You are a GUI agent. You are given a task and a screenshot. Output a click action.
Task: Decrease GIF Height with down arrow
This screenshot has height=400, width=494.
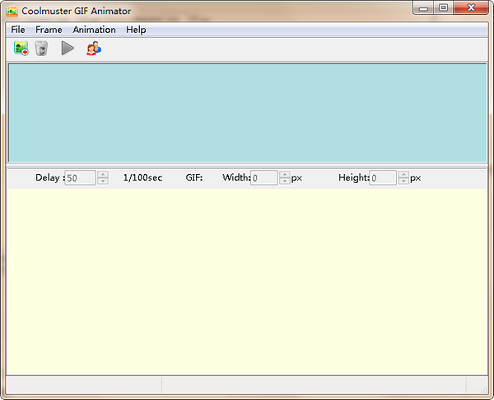[x=404, y=181]
